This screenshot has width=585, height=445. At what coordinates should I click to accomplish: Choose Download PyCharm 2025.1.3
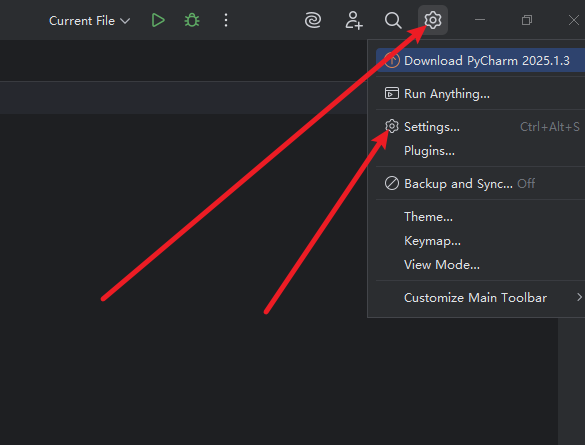tap(481, 60)
